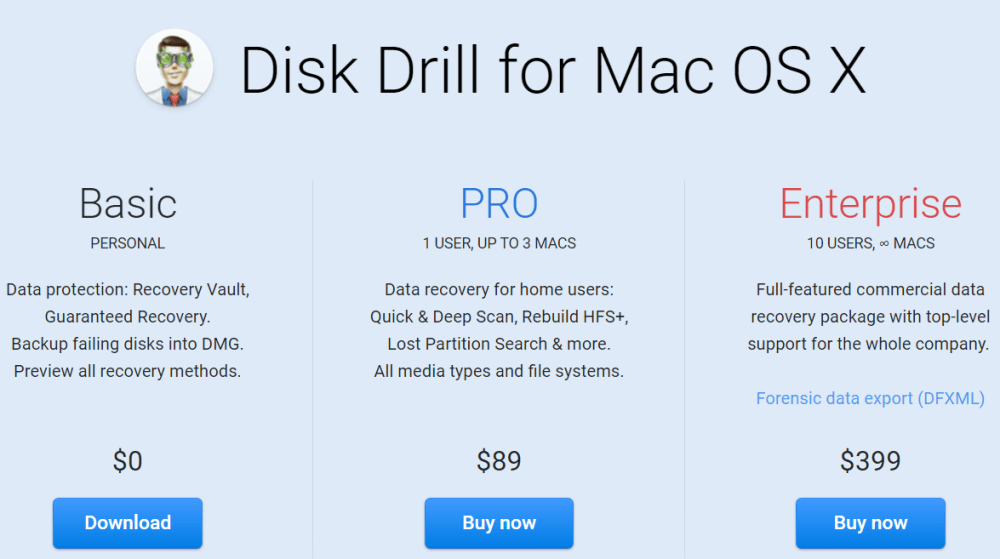Click the "Lost Partition Search & more" line
This screenshot has height=559, width=1000.
[x=499, y=344]
